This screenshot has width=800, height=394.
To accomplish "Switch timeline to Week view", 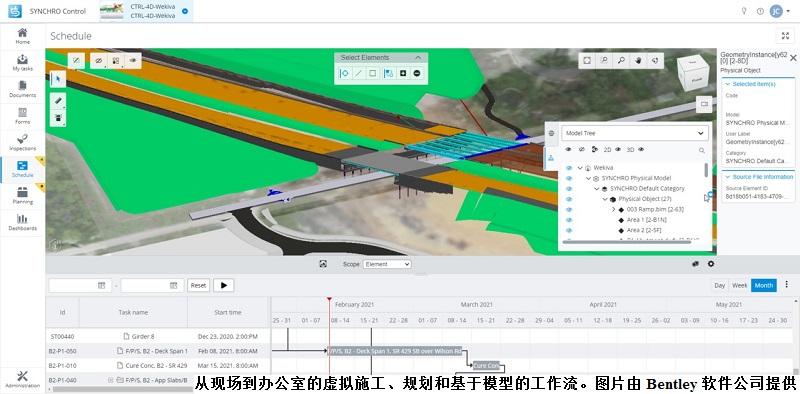I will (x=739, y=285).
